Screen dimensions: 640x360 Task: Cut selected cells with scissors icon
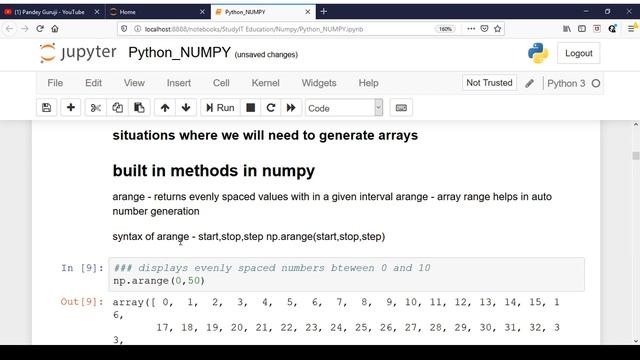pos(96,108)
